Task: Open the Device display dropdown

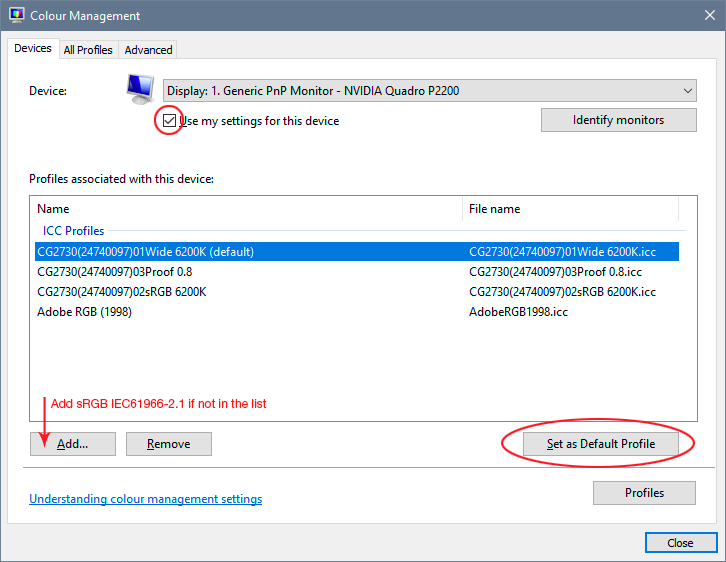Action: [429, 91]
